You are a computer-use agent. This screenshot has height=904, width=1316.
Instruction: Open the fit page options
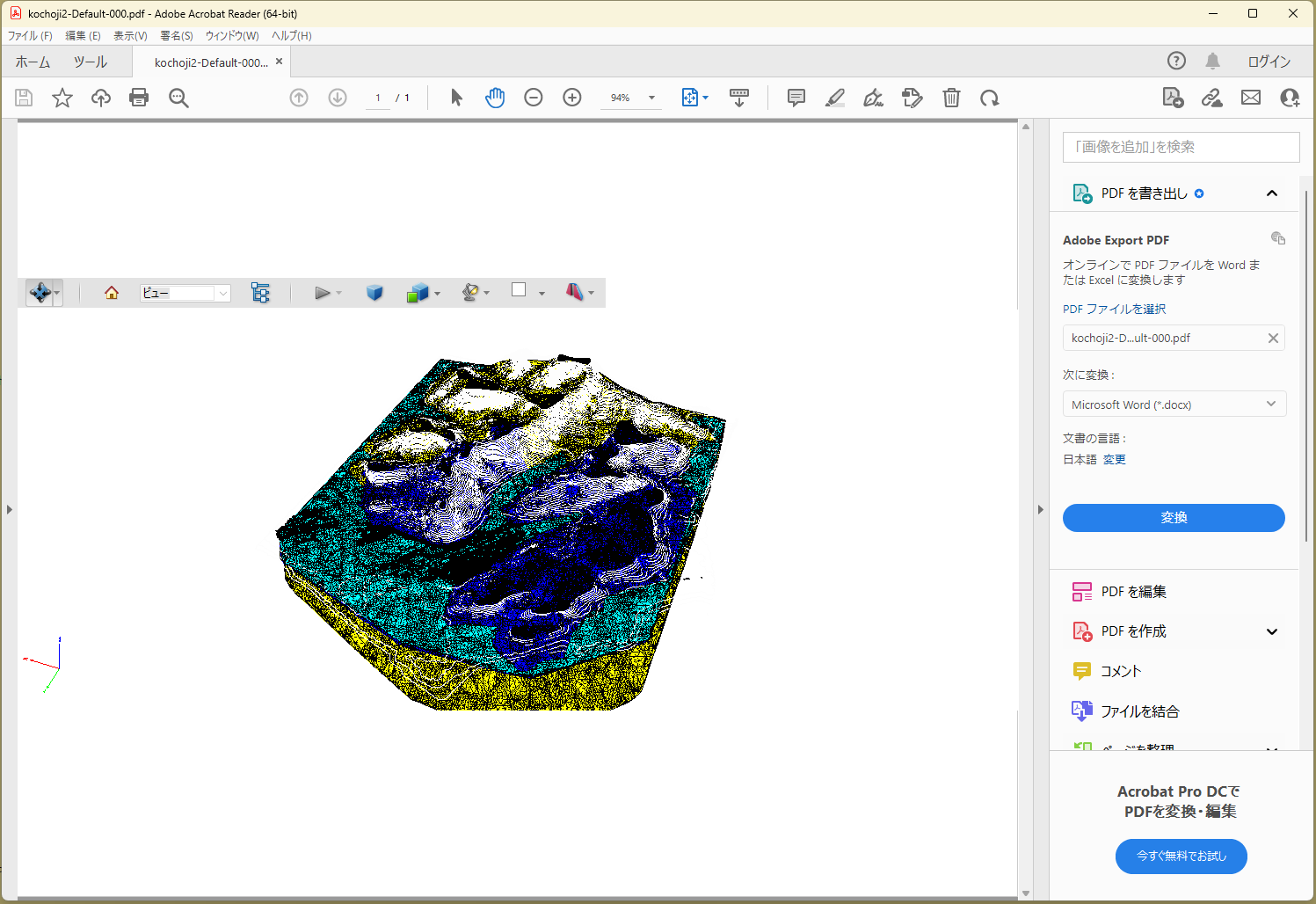pos(694,98)
